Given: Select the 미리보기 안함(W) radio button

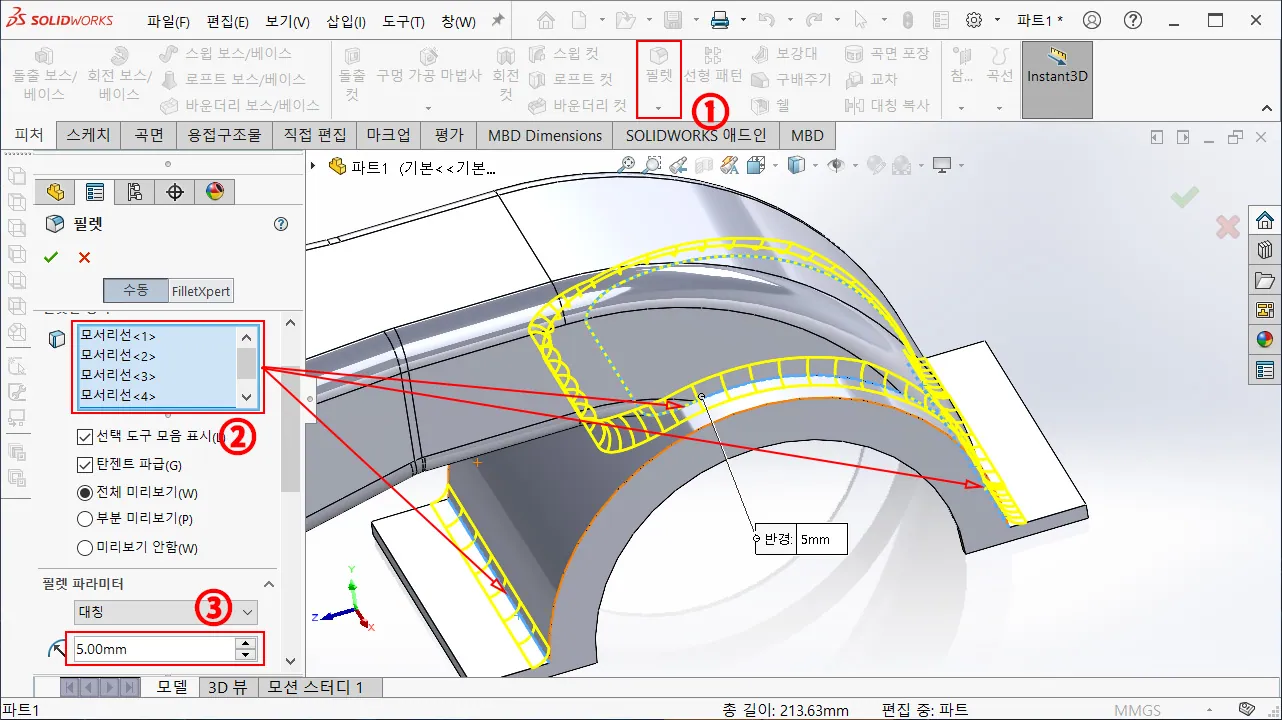Looking at the screenshot, I should [85, 547].
